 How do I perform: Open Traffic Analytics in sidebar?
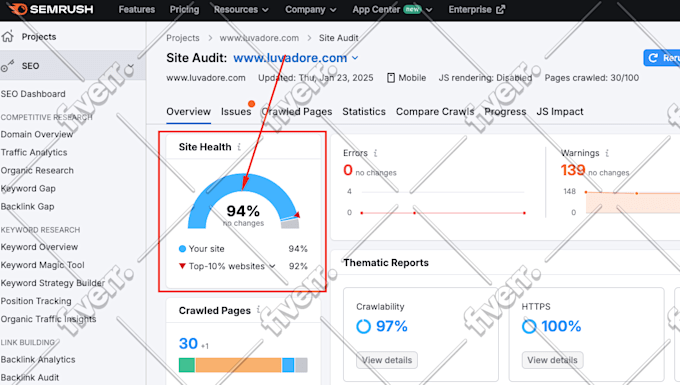pyautogui.click(x=34, y=152)
